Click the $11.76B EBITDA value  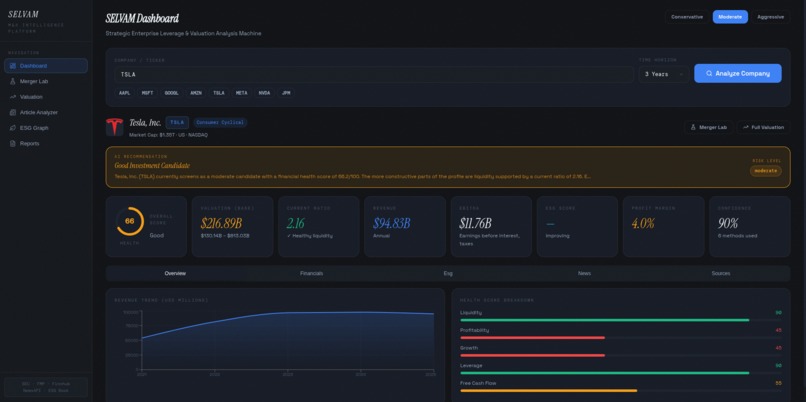475,223
